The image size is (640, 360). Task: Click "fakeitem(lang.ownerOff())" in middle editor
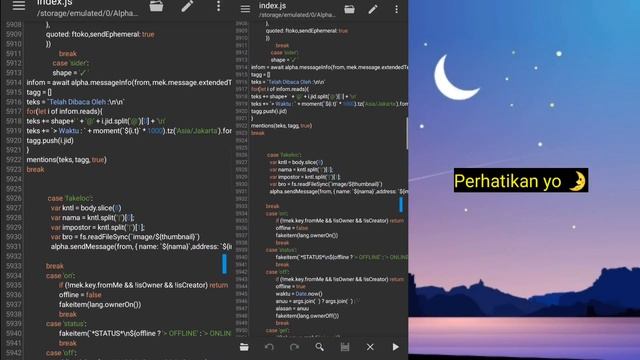click(x=307, y=316)
